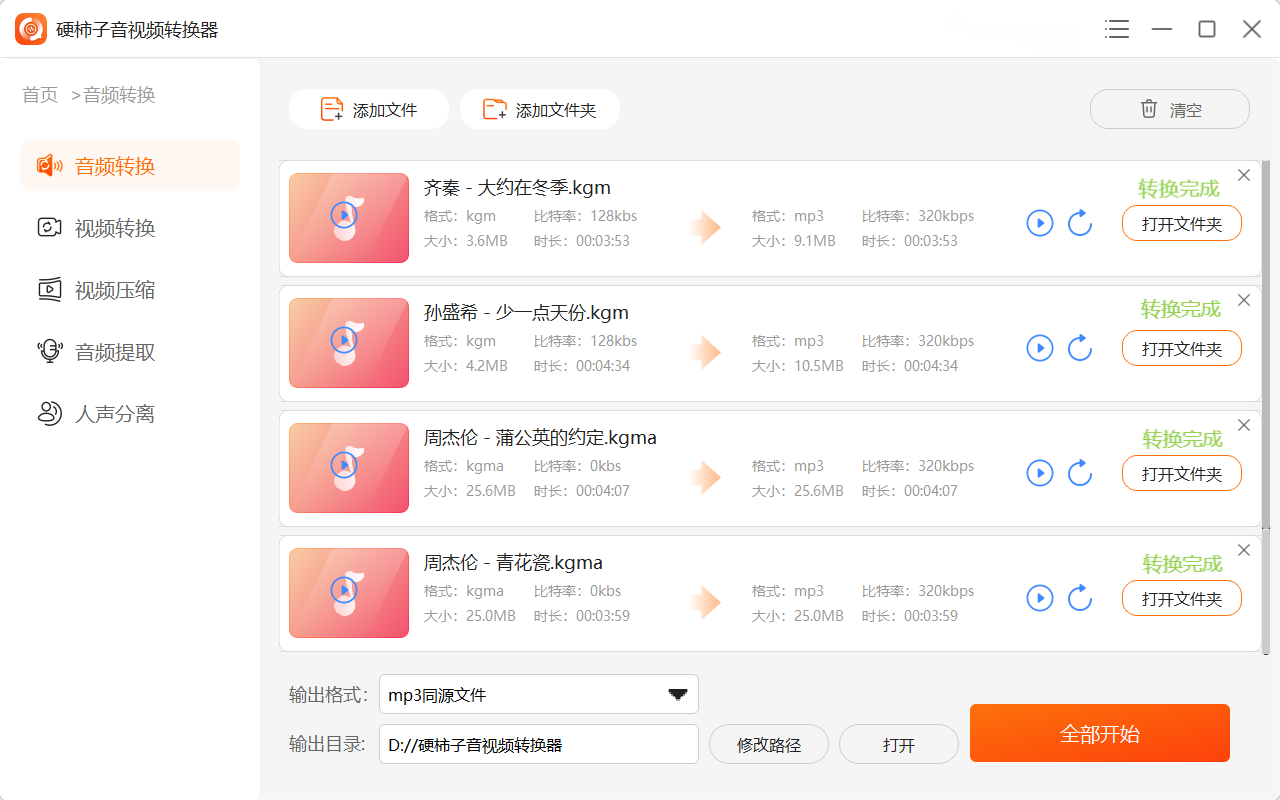Play converted 齐秦 - 大约在冬季 output
Screen dimensions: 1280x800
tap(1040, 223)
